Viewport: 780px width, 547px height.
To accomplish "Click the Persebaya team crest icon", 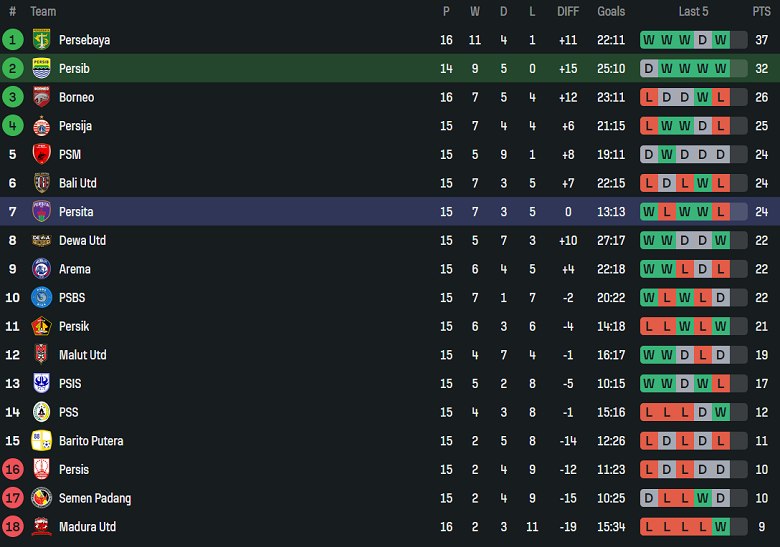I will (41, 40).
